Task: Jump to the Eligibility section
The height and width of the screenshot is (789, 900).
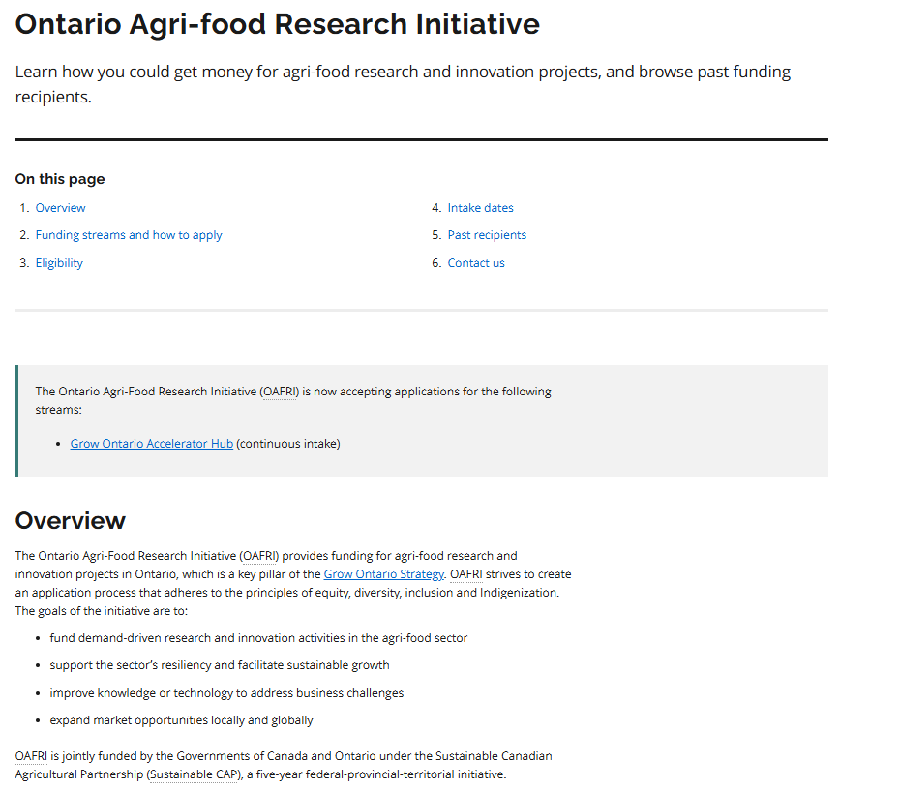Action: tap(59, 263)
